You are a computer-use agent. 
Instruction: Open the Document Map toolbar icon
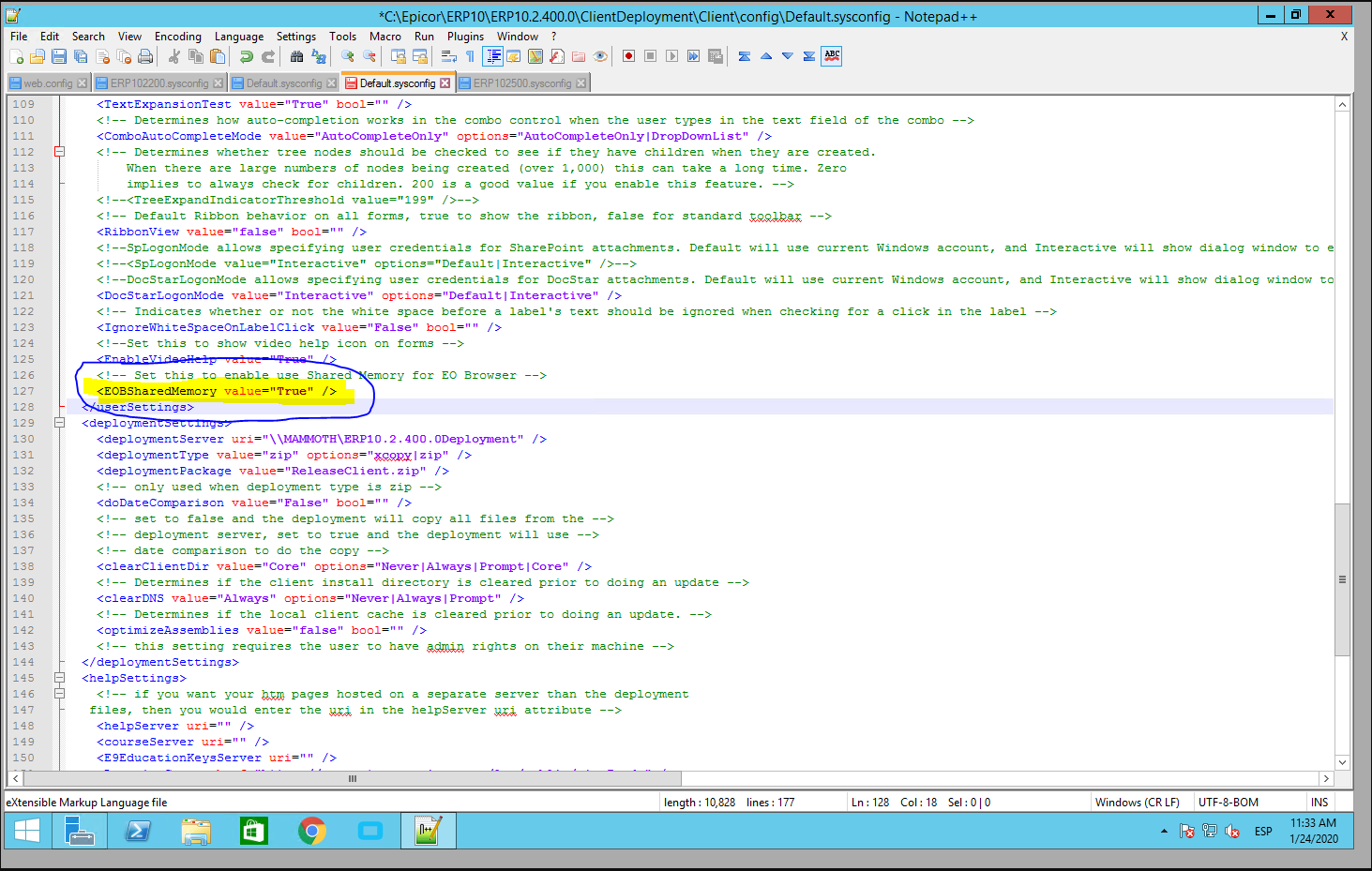pyautogui.click(x=535, y=56)
